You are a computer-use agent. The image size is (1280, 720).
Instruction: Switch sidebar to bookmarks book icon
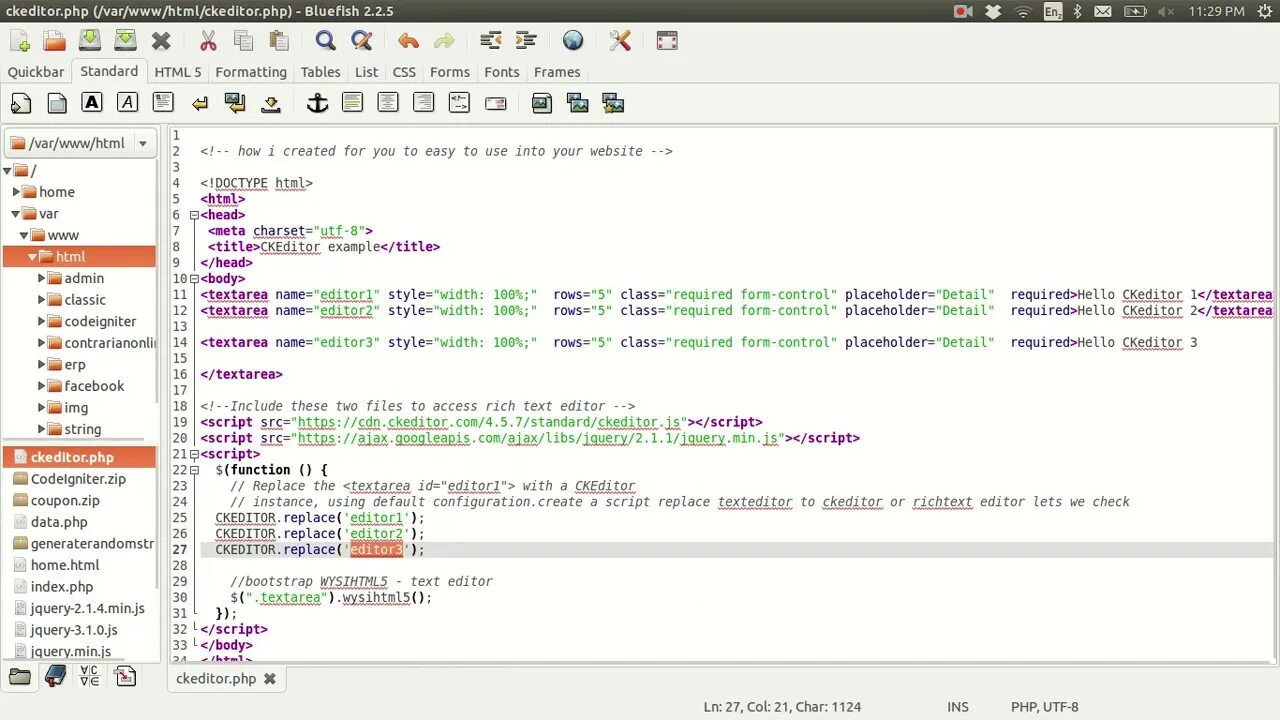pyautogui.click(x=55, y=677)
